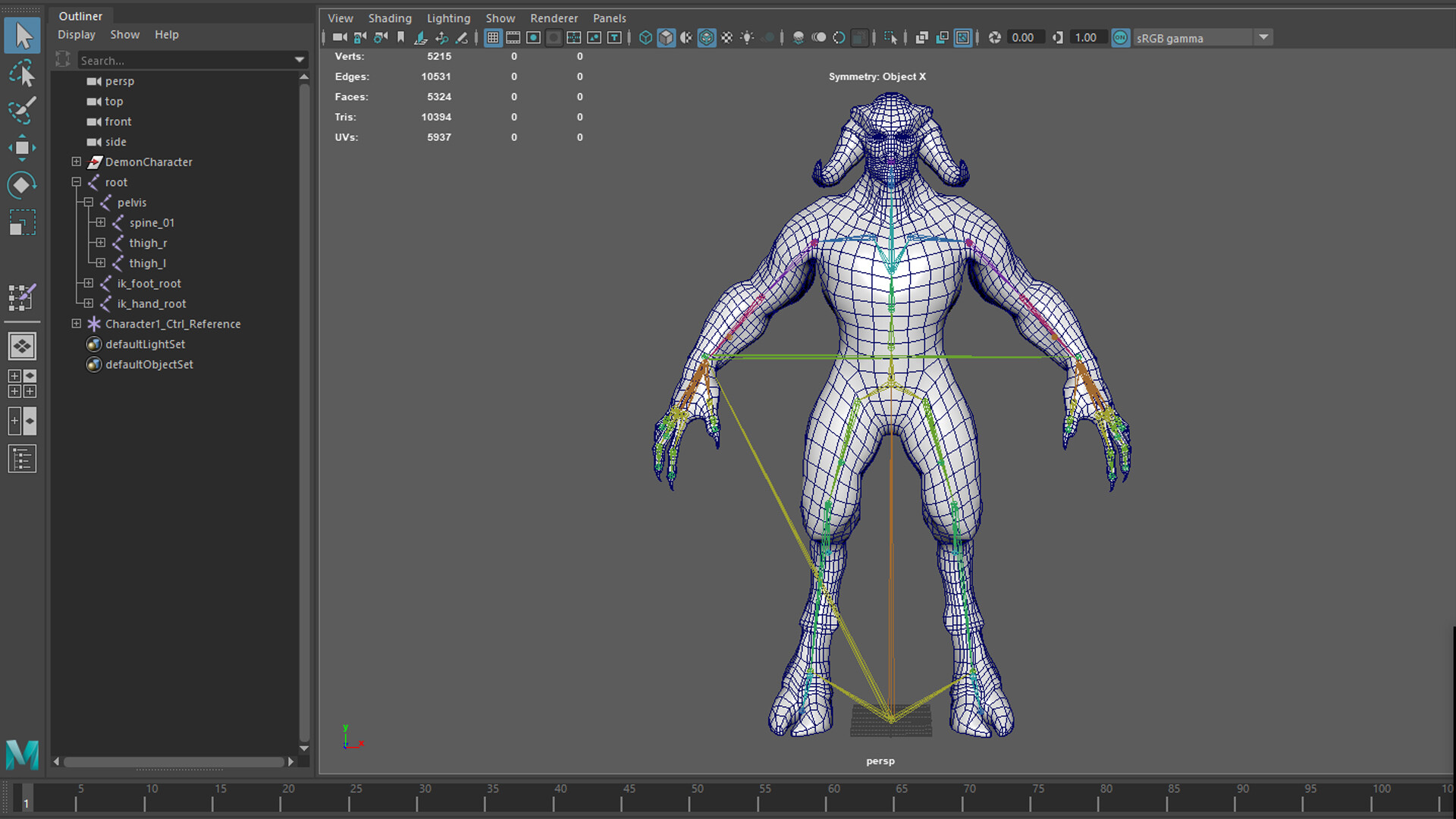1456x819 pixels.
Task: Select the Move tool
Action: 23,148
